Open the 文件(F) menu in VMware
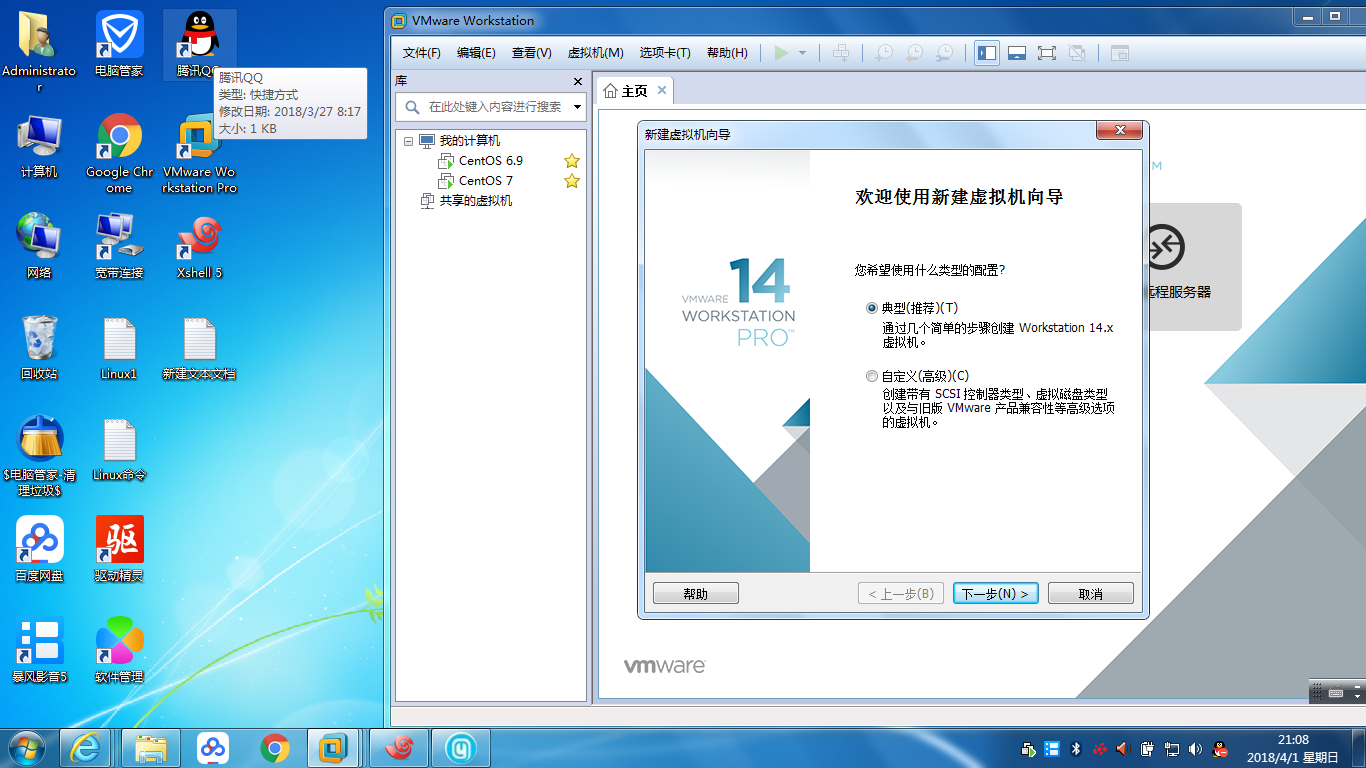The height and width of the screenshot is (768, 1366). point(422,53)
